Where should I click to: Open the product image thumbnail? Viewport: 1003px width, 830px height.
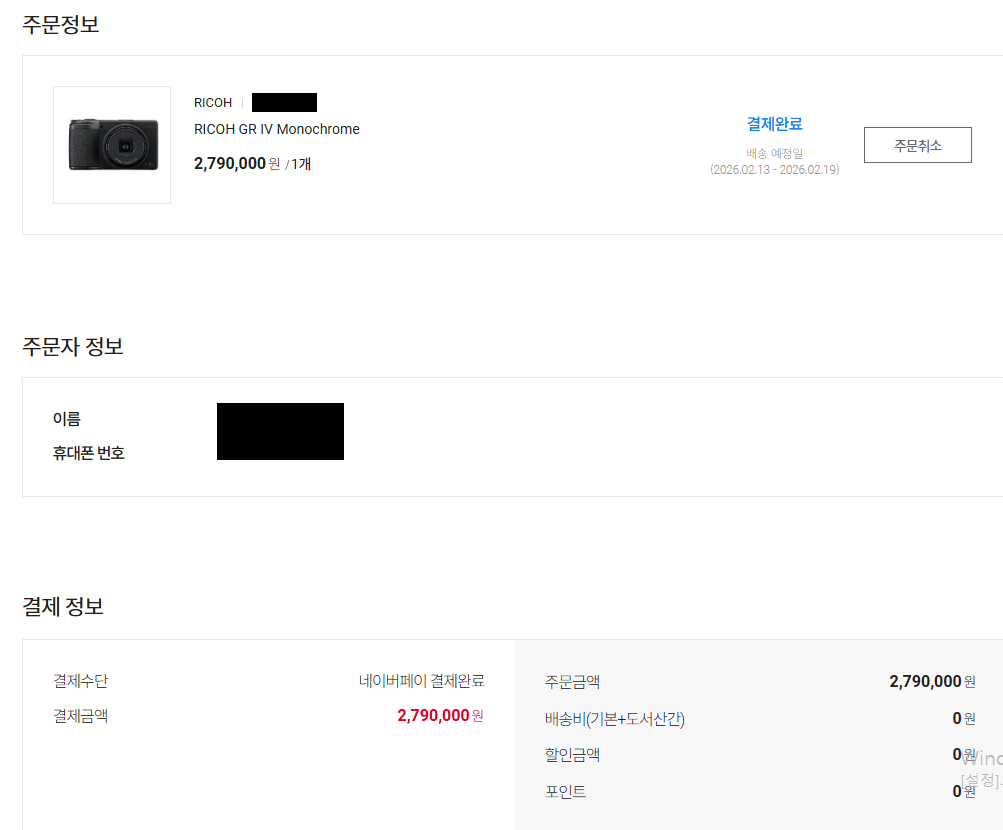tap(111, 144)
